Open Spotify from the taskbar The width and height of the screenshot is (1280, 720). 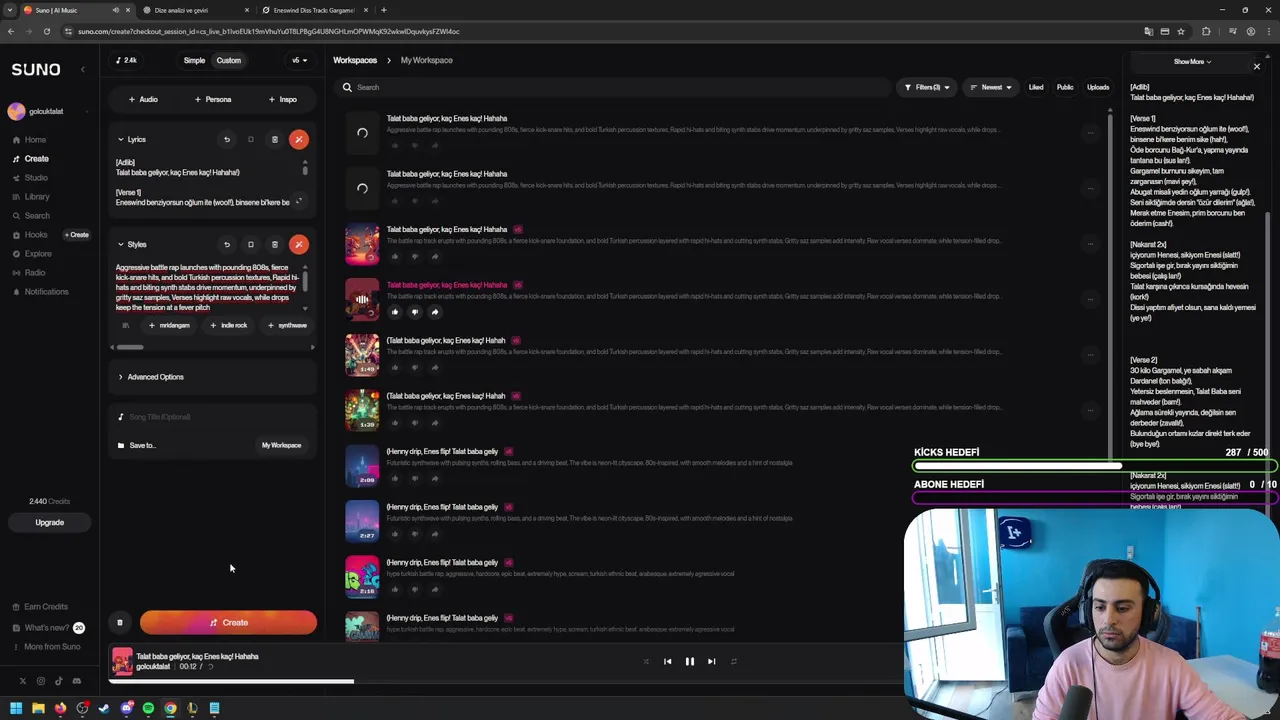point(148,708)
